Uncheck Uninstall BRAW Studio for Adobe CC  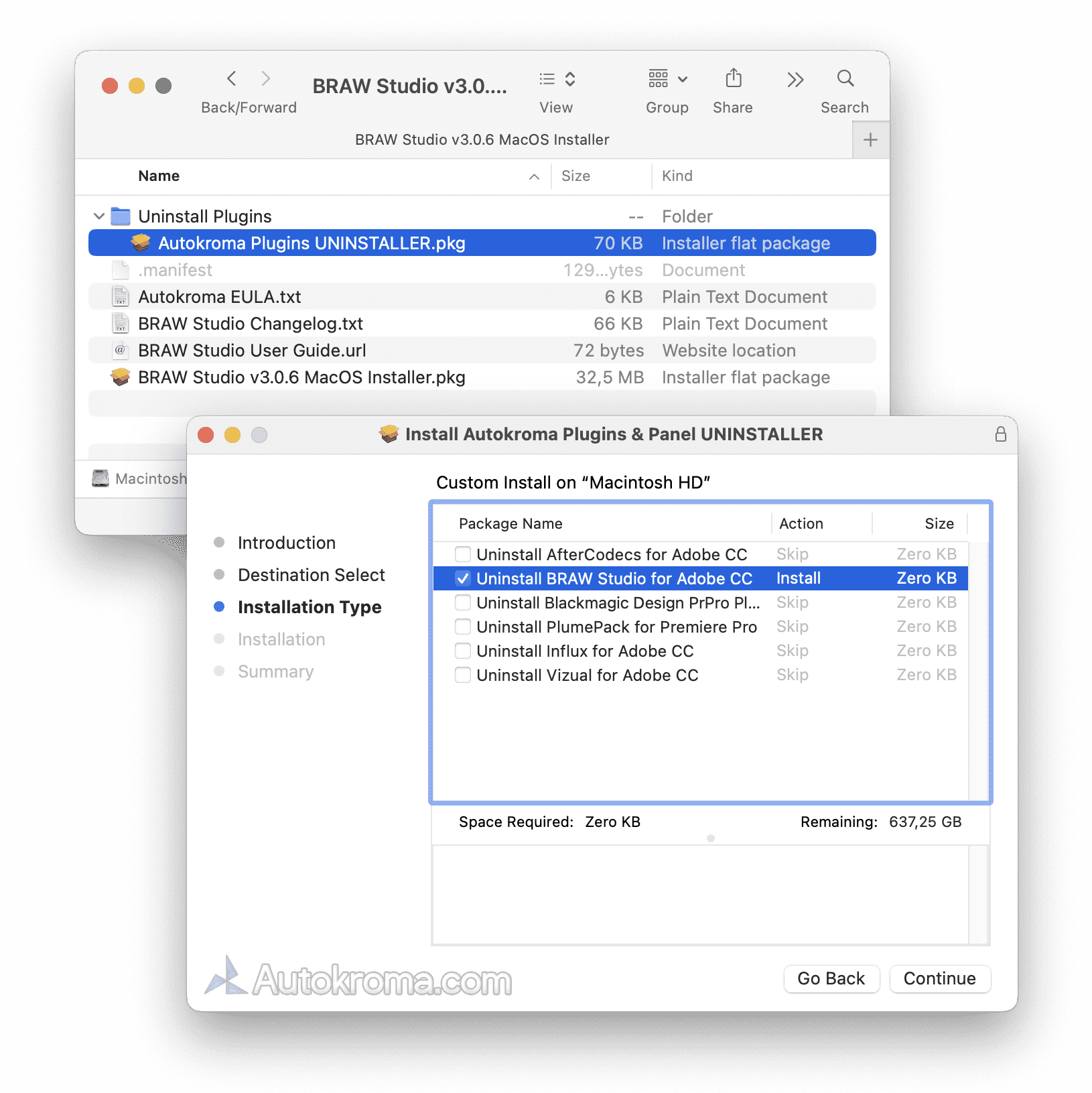tap(463, 578)
